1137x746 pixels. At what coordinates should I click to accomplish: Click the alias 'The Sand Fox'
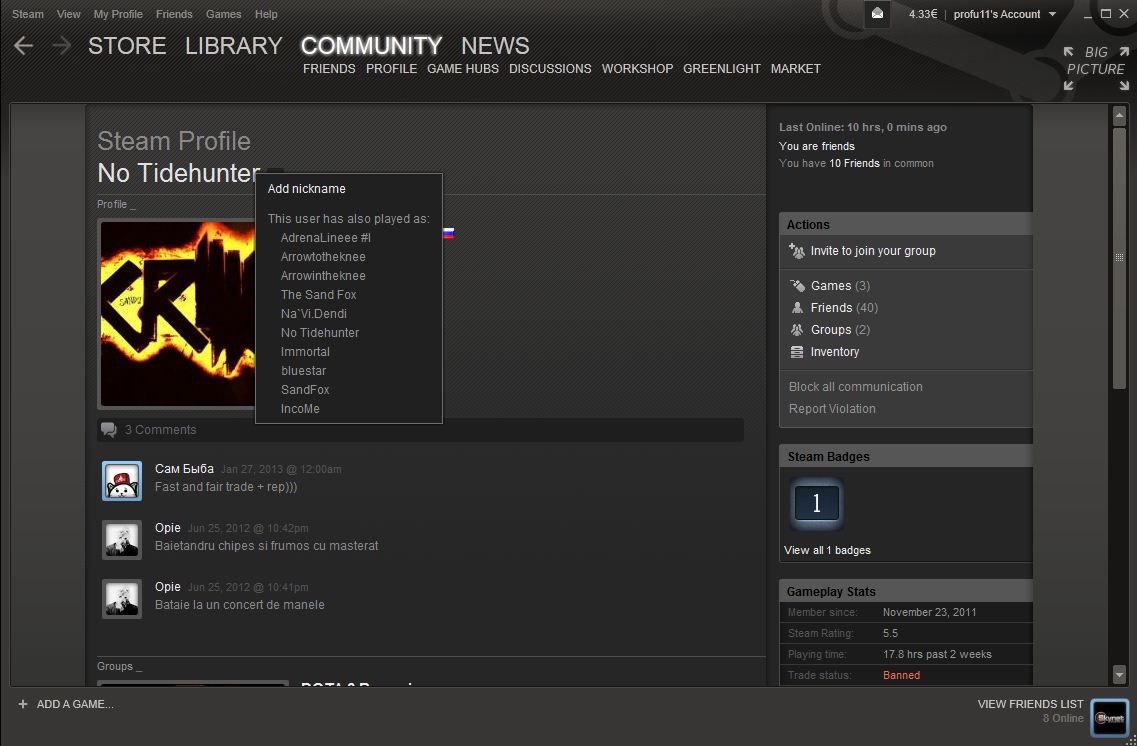point(318,294)
